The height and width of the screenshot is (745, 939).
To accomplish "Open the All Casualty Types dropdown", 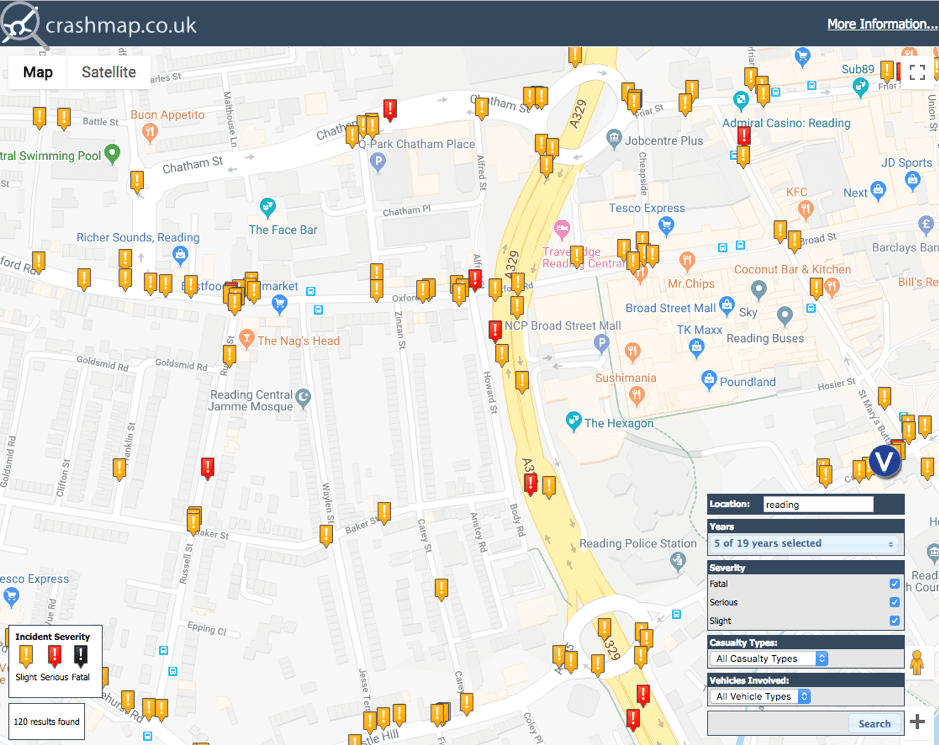I will (x=769, y=658).
